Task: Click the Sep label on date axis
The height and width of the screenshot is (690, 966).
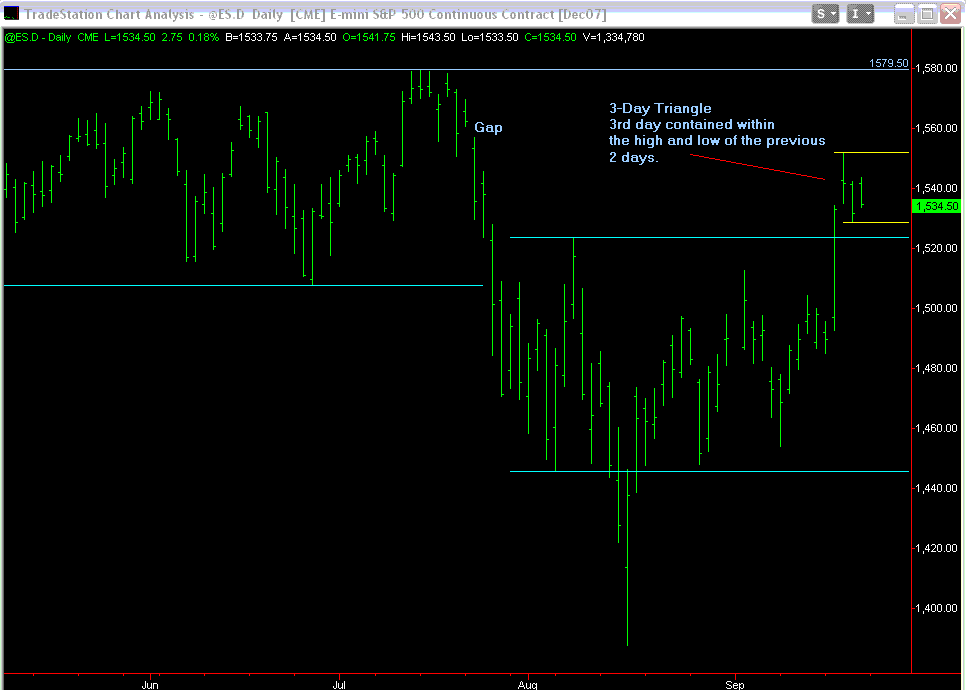Action: click(x=735, y=684)
